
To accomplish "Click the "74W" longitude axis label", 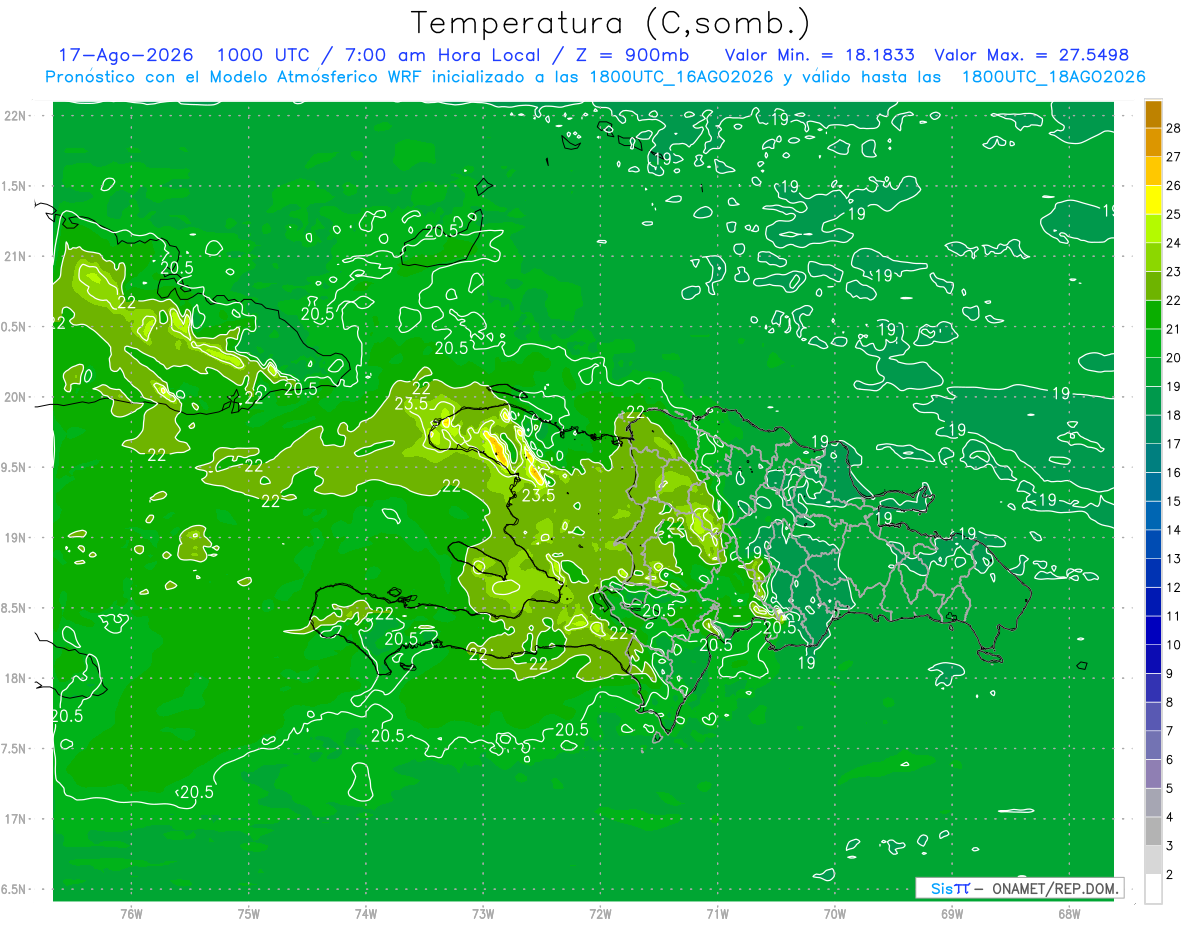I will pyautogui.click(x=365, y=913).
